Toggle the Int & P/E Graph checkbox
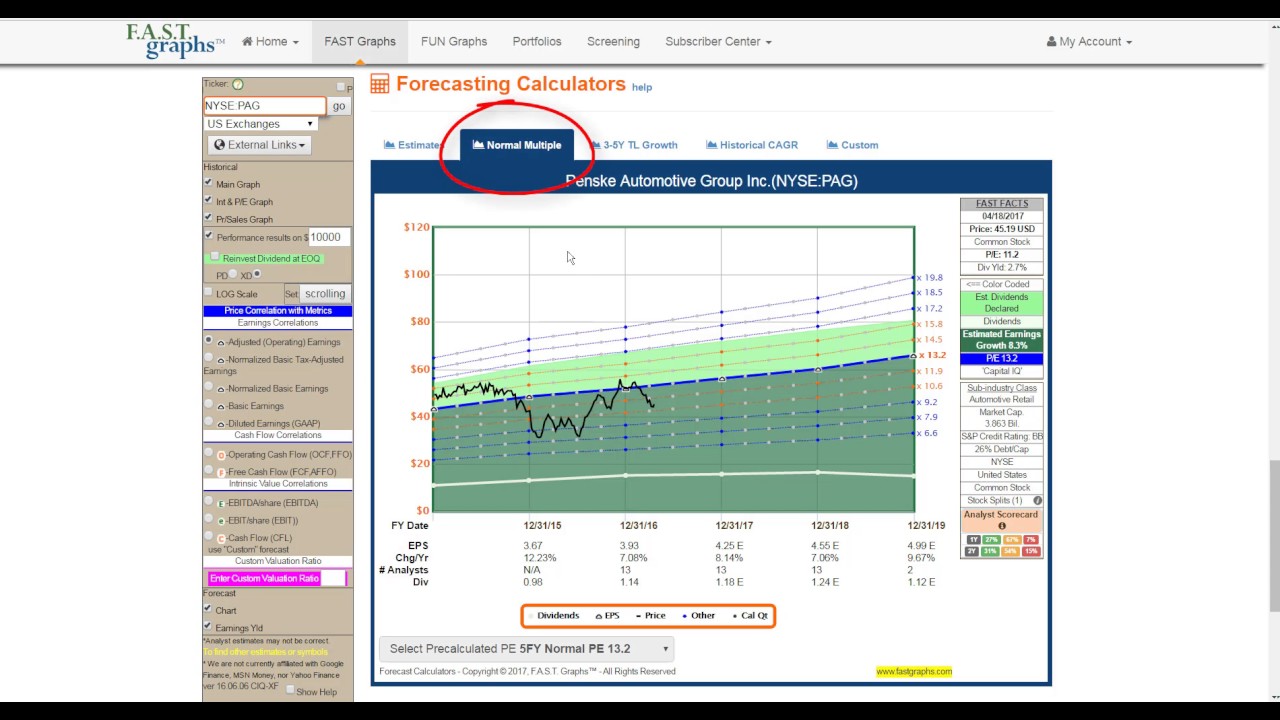 coord(208,201)
